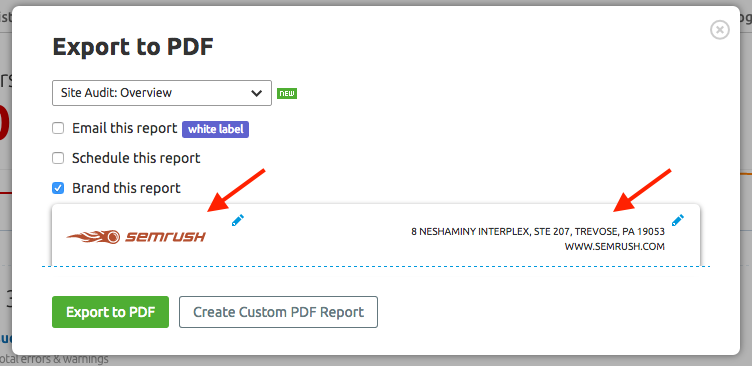Click Create Custom PDF Report button

tap(279, 312)
